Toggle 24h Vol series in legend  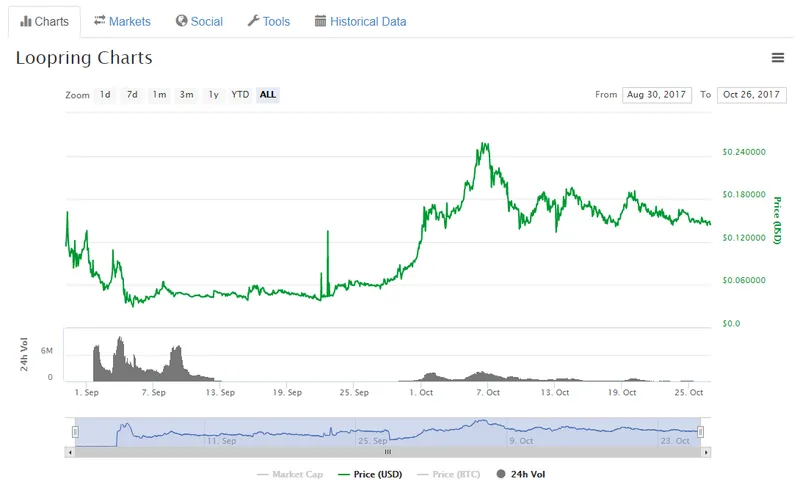pyautogui.click(x=521, y=474)
